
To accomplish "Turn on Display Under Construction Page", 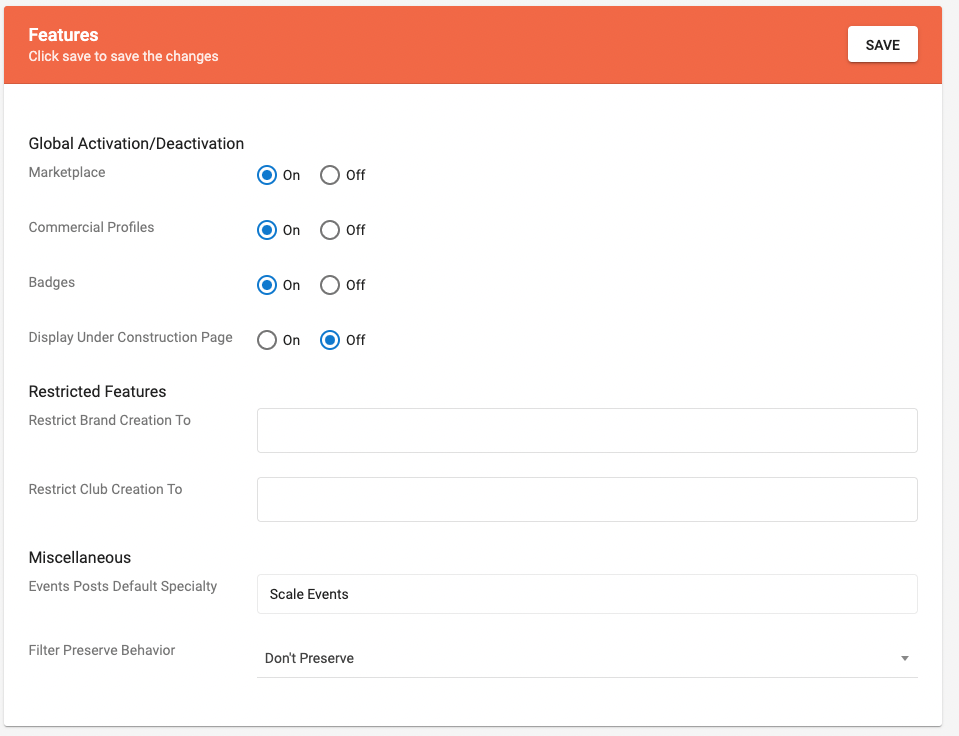I will [x=267, y=340].
